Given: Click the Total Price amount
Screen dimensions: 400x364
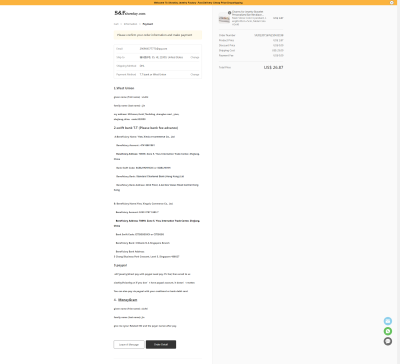Looking at the screenshot, I should (x=273, y=67).
